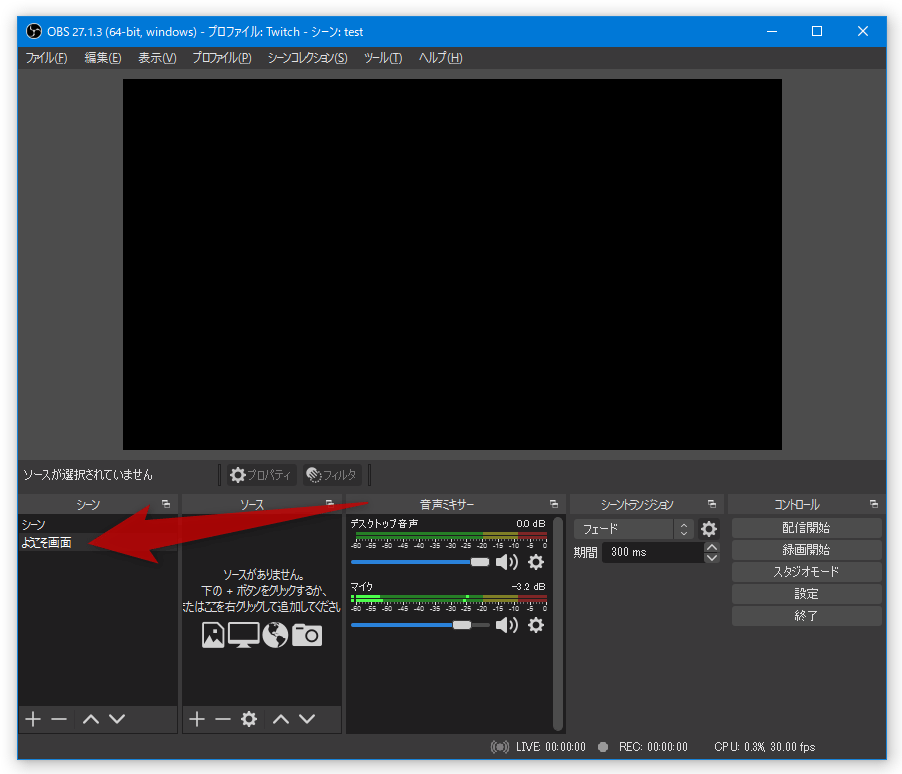Decrease transition duration with down arrow
The width and height of the screenshot is (902, 774).
coord(712,558)
